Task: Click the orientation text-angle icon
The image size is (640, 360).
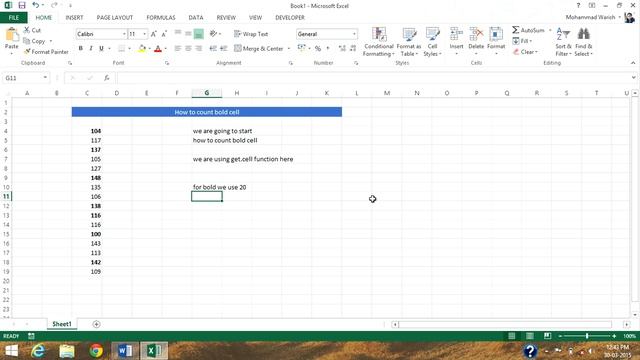Action: 213,34
